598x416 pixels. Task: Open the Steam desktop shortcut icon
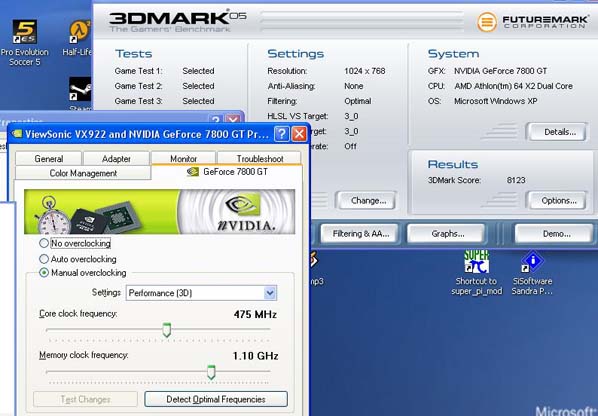[x=80, y=90]
